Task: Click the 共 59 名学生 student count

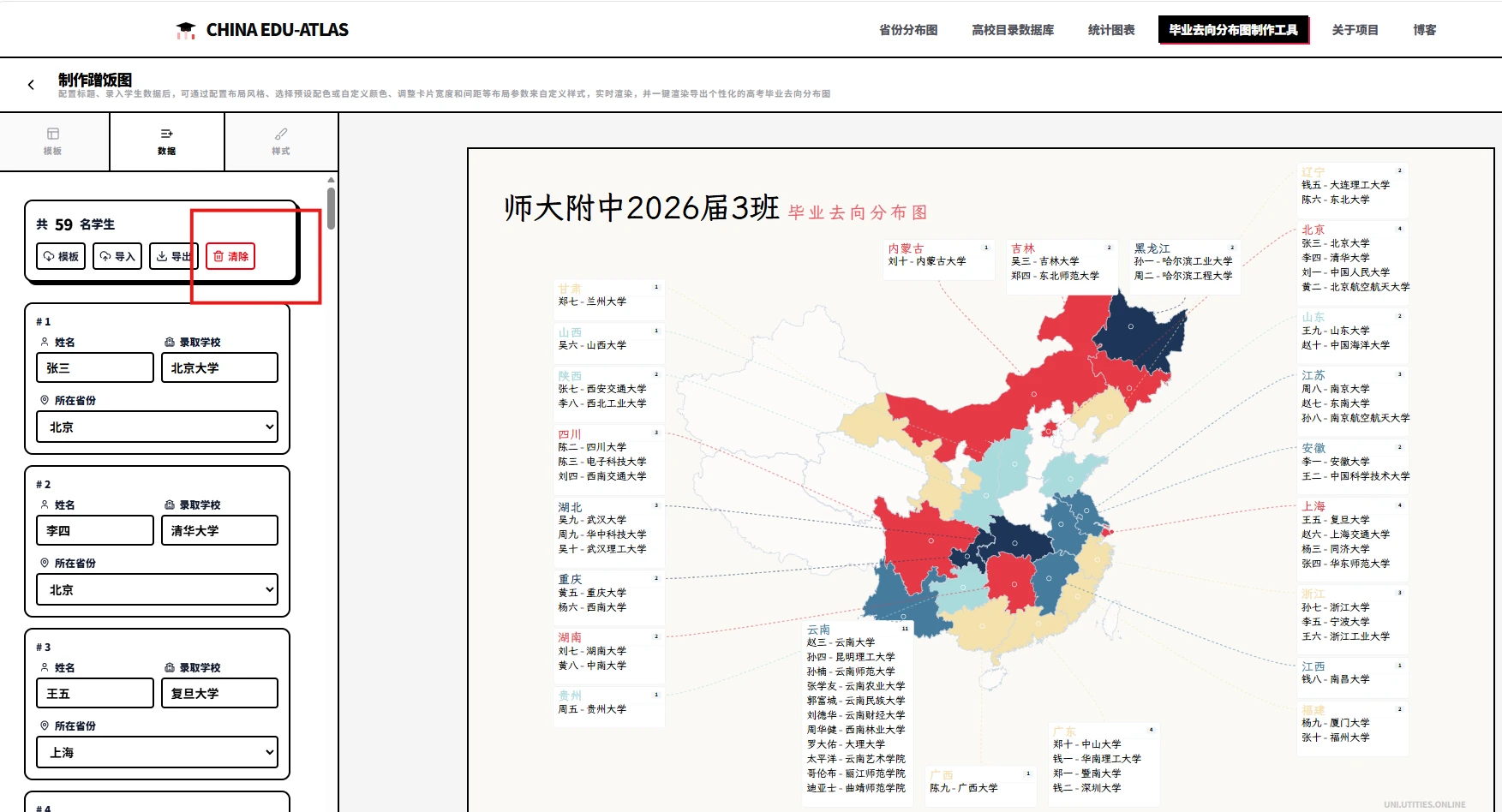Action: coord(75,224)
